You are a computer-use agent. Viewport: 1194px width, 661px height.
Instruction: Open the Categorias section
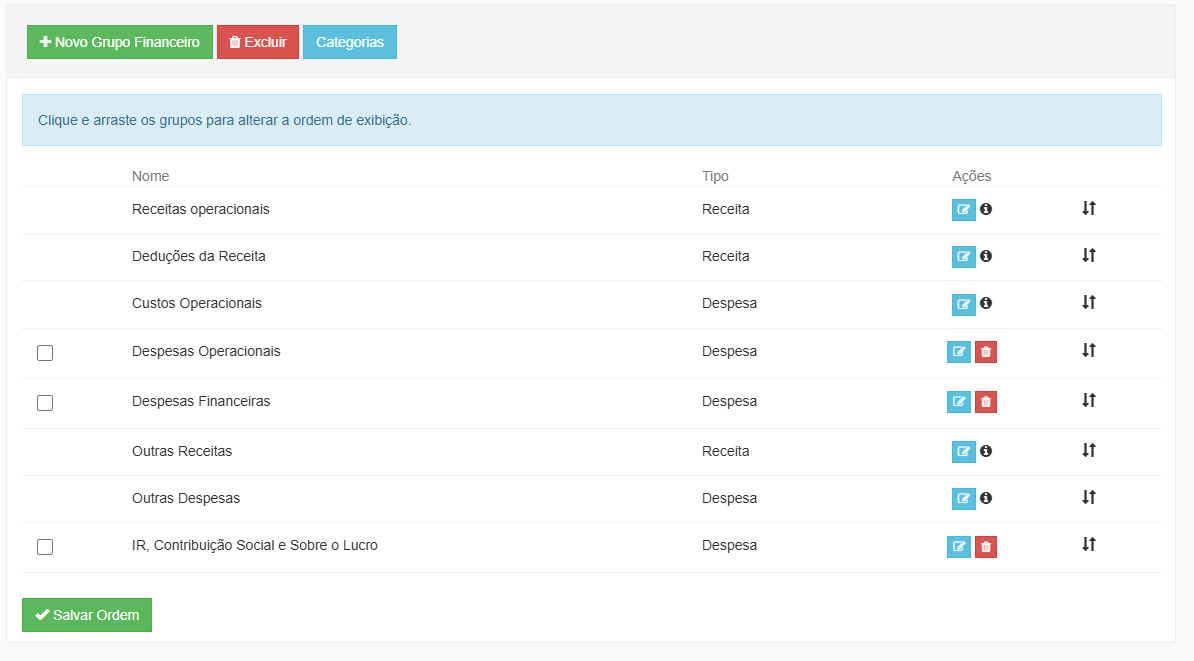point(349,42)
